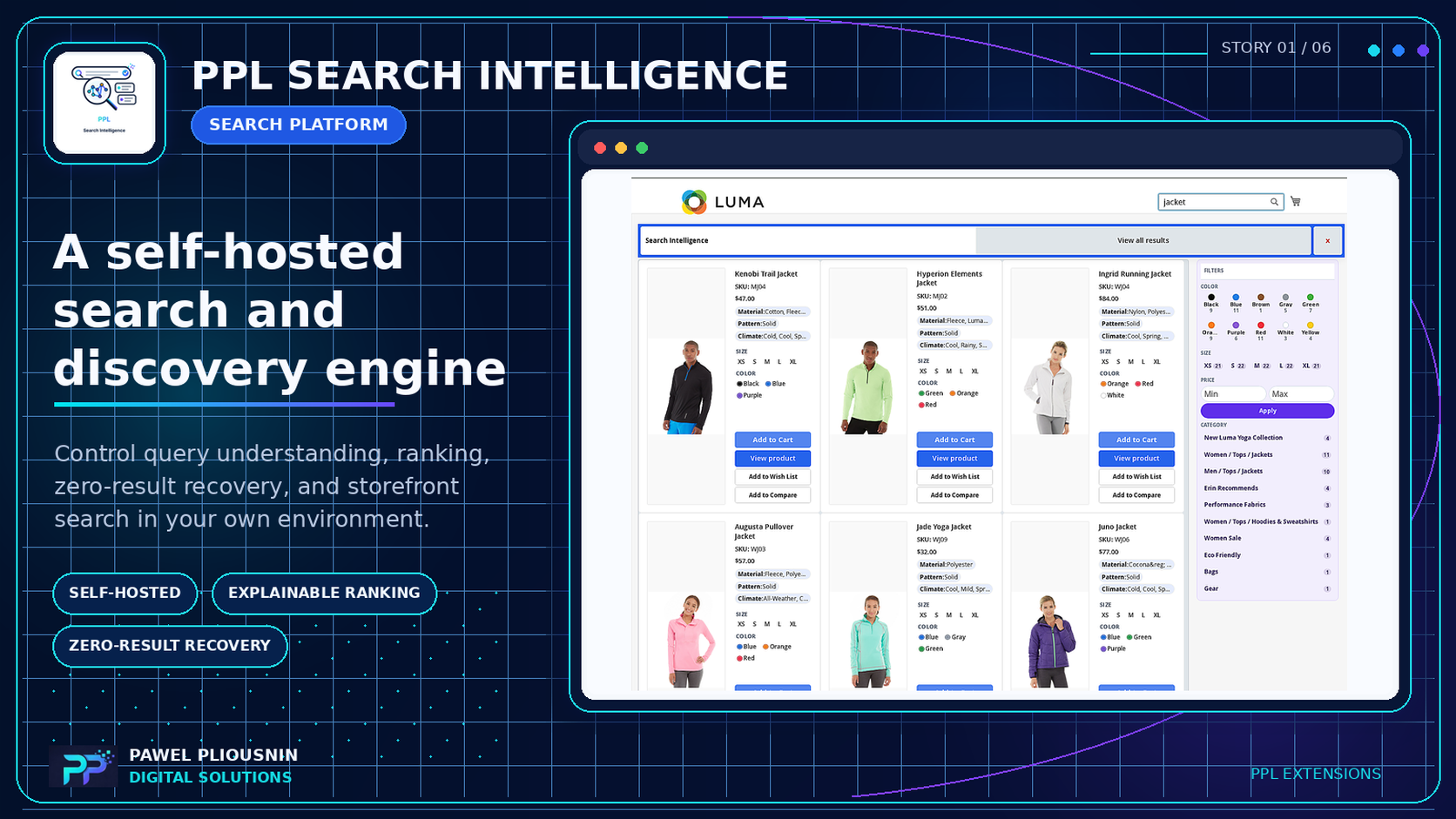Click the Min price input
1456x819 pixels.
click(x=1233, y=394)
